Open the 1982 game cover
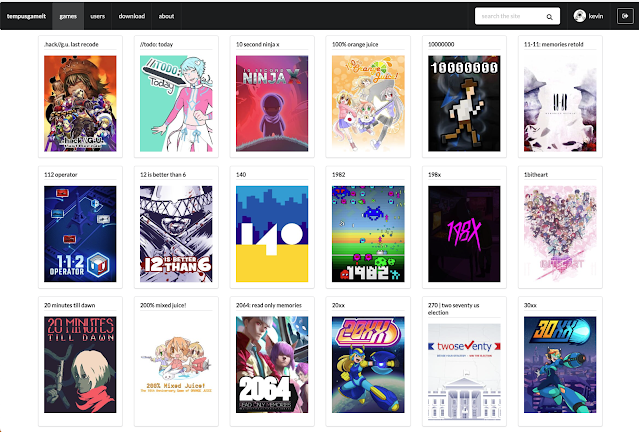 (x=368, y=234)
